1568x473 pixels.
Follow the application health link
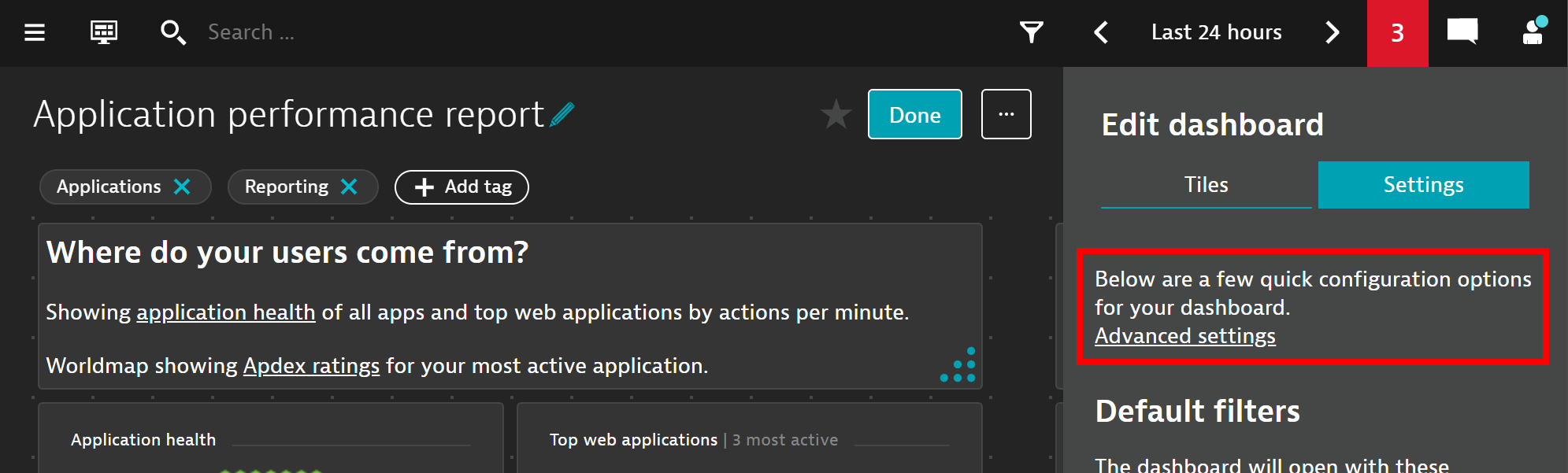tap(226, 312)
